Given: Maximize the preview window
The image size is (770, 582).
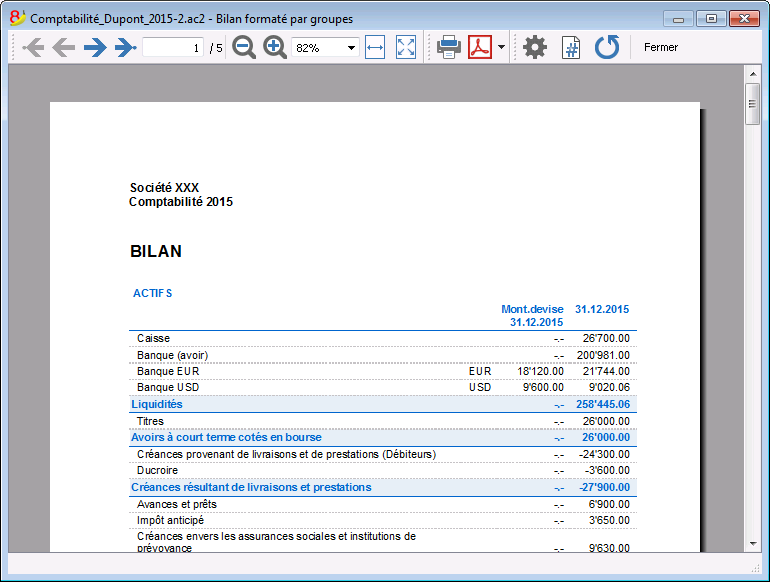Looking at the screenshot, I should 711,19.
